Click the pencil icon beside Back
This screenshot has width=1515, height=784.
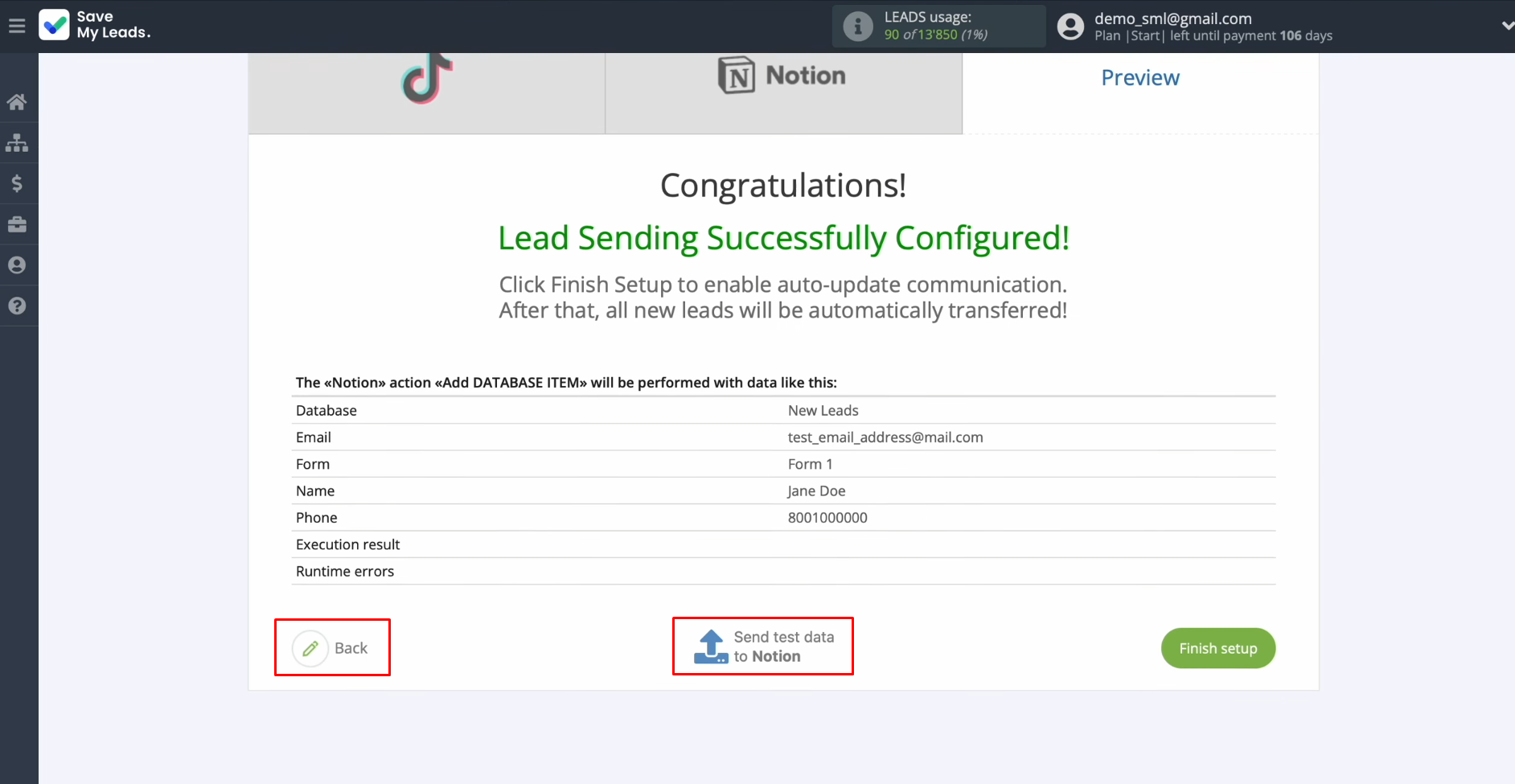[310, 648]
